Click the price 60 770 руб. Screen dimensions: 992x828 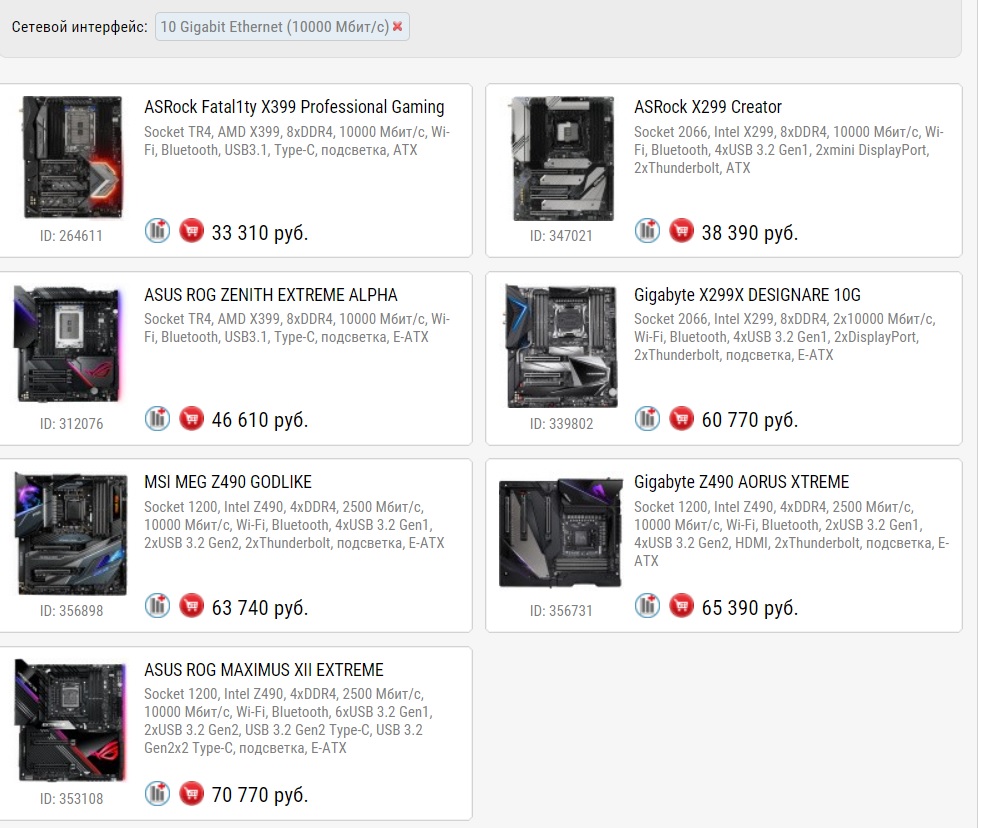750,420
